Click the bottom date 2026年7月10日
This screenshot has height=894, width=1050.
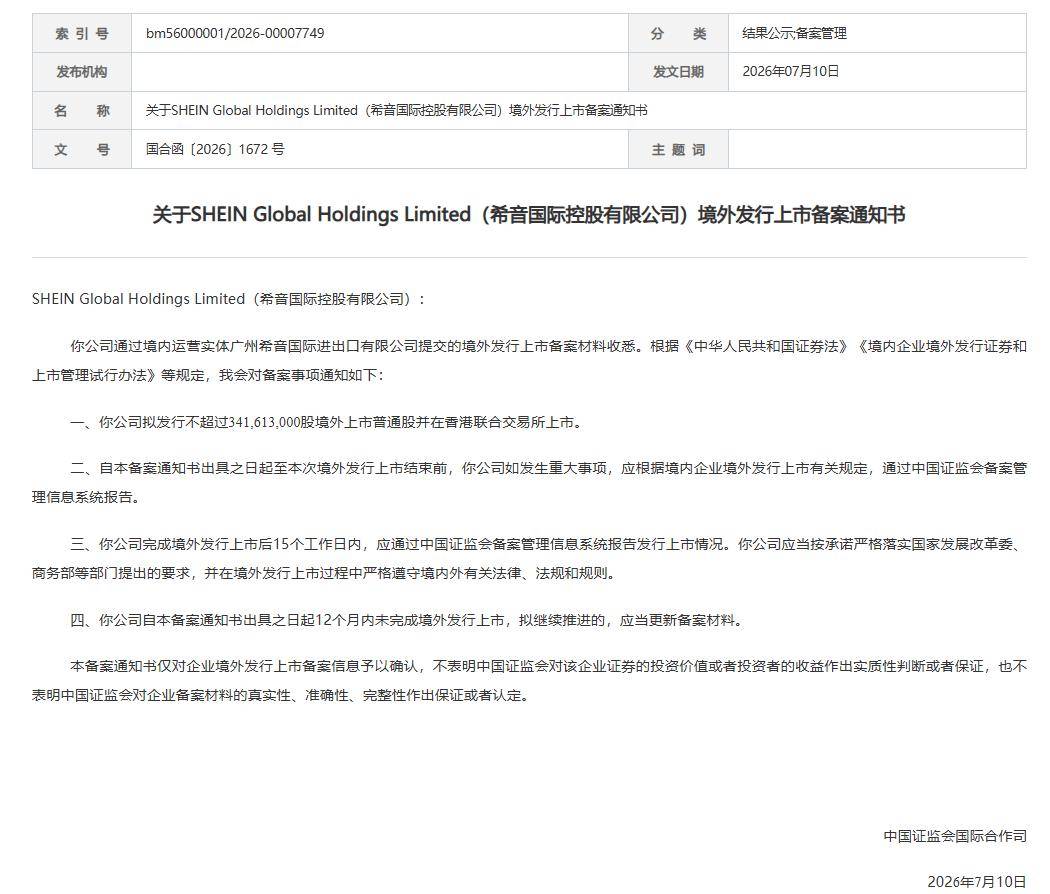coord(977,882)
